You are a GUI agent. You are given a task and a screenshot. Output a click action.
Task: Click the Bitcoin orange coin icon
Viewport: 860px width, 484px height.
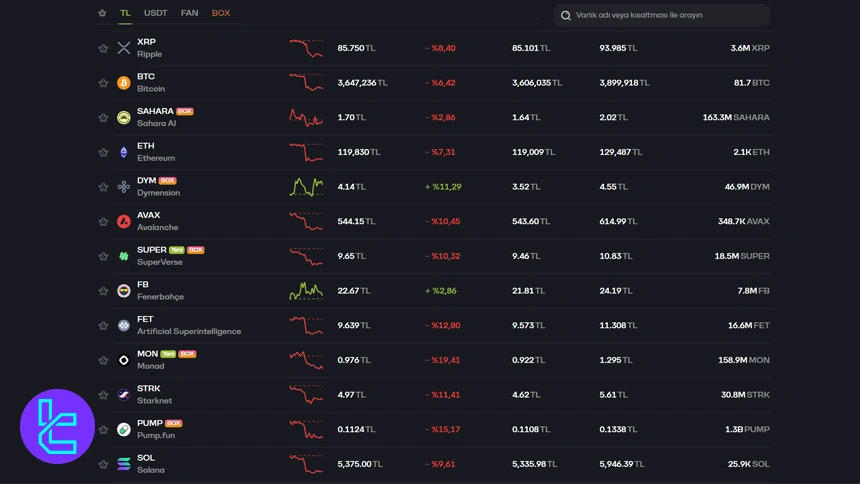124,83
